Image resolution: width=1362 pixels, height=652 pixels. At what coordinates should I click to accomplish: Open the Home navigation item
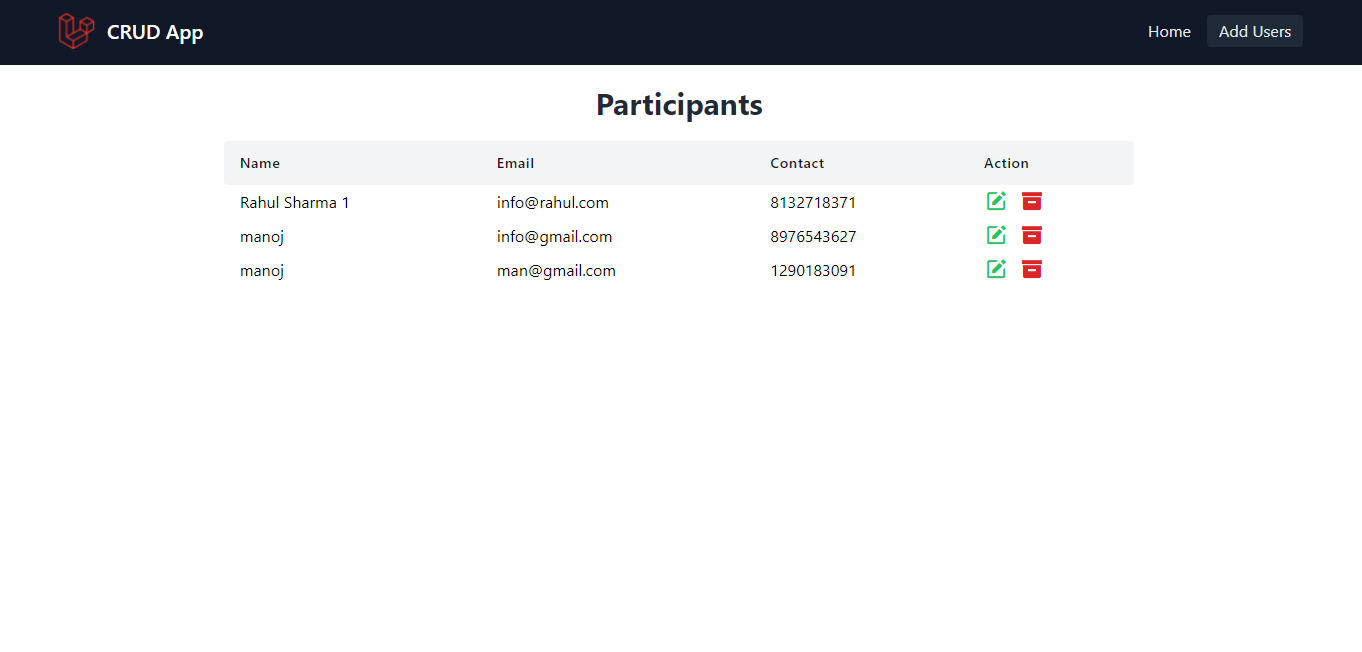tap(1169, 31)
